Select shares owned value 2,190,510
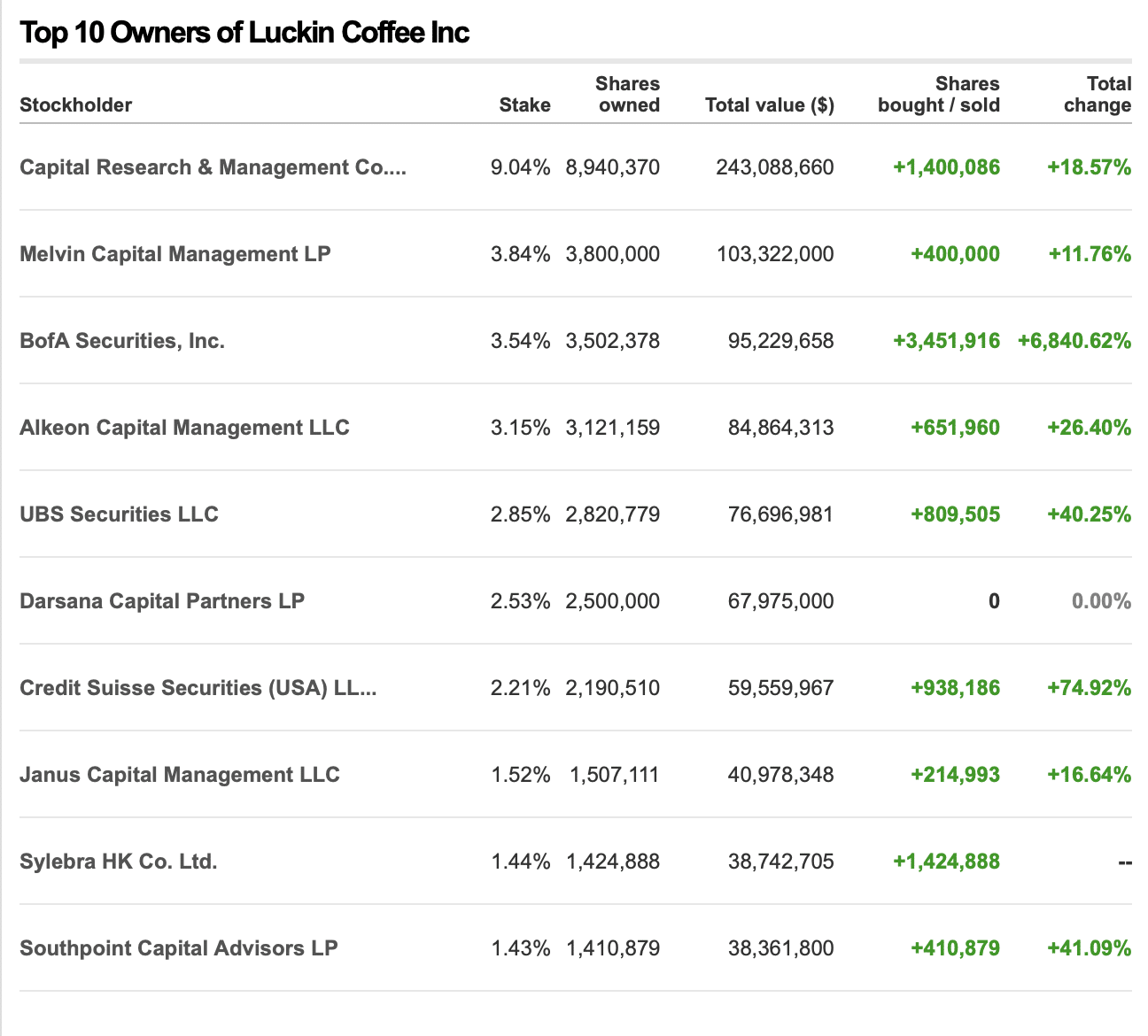The image size is (1148, 1036). tap(613, 688)
